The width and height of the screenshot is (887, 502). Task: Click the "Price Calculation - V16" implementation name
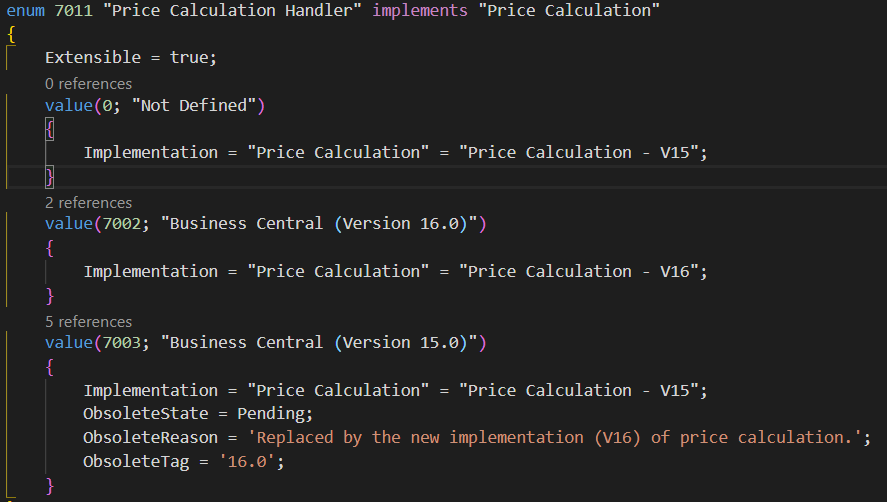578,271
